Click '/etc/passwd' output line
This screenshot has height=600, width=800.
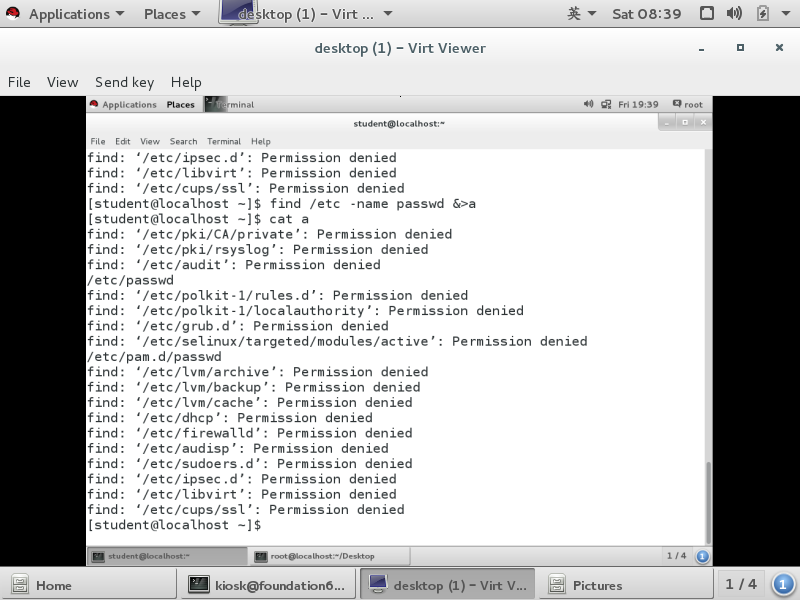coord(131,280)
